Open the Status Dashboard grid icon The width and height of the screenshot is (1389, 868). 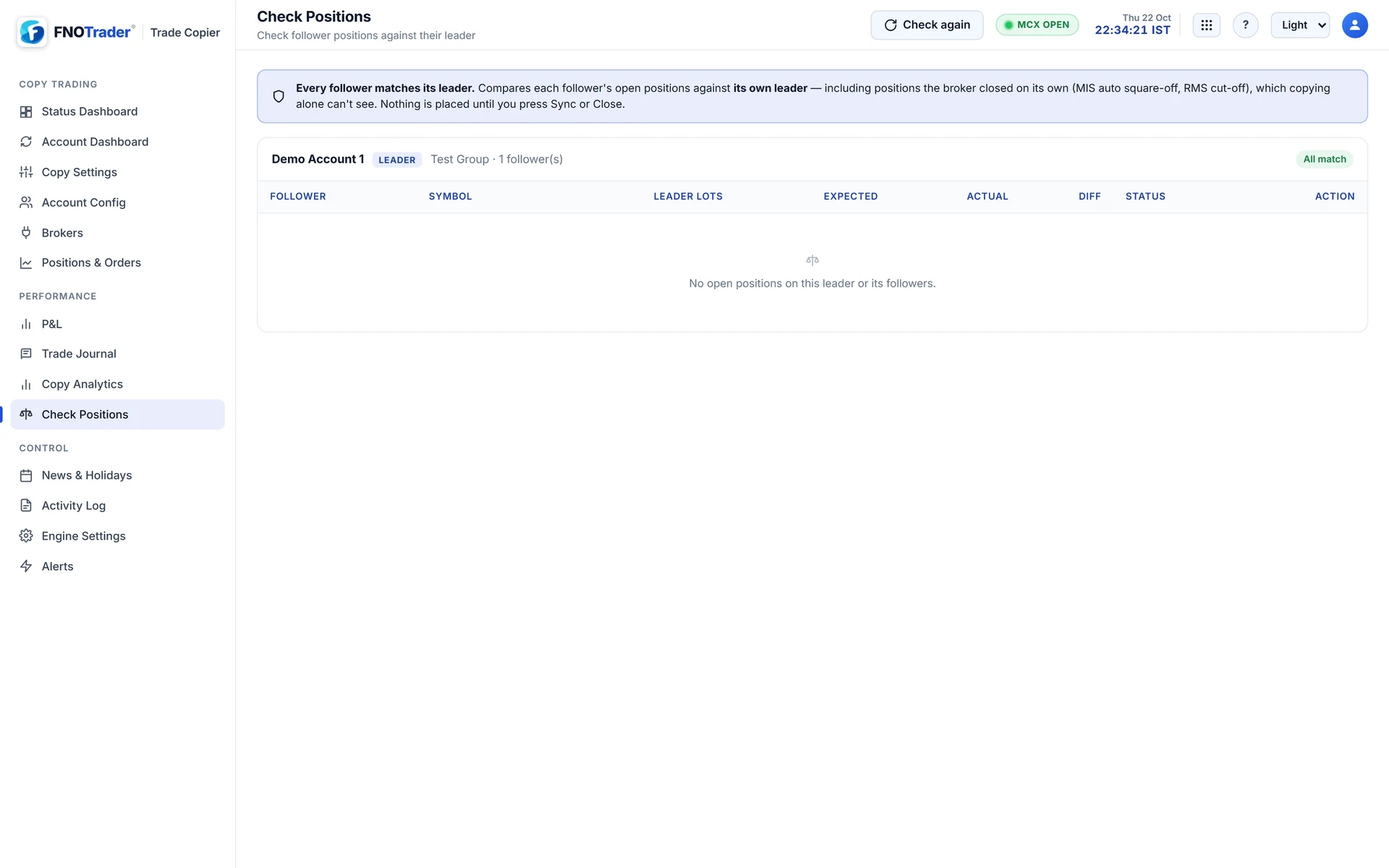pos(26,111)
